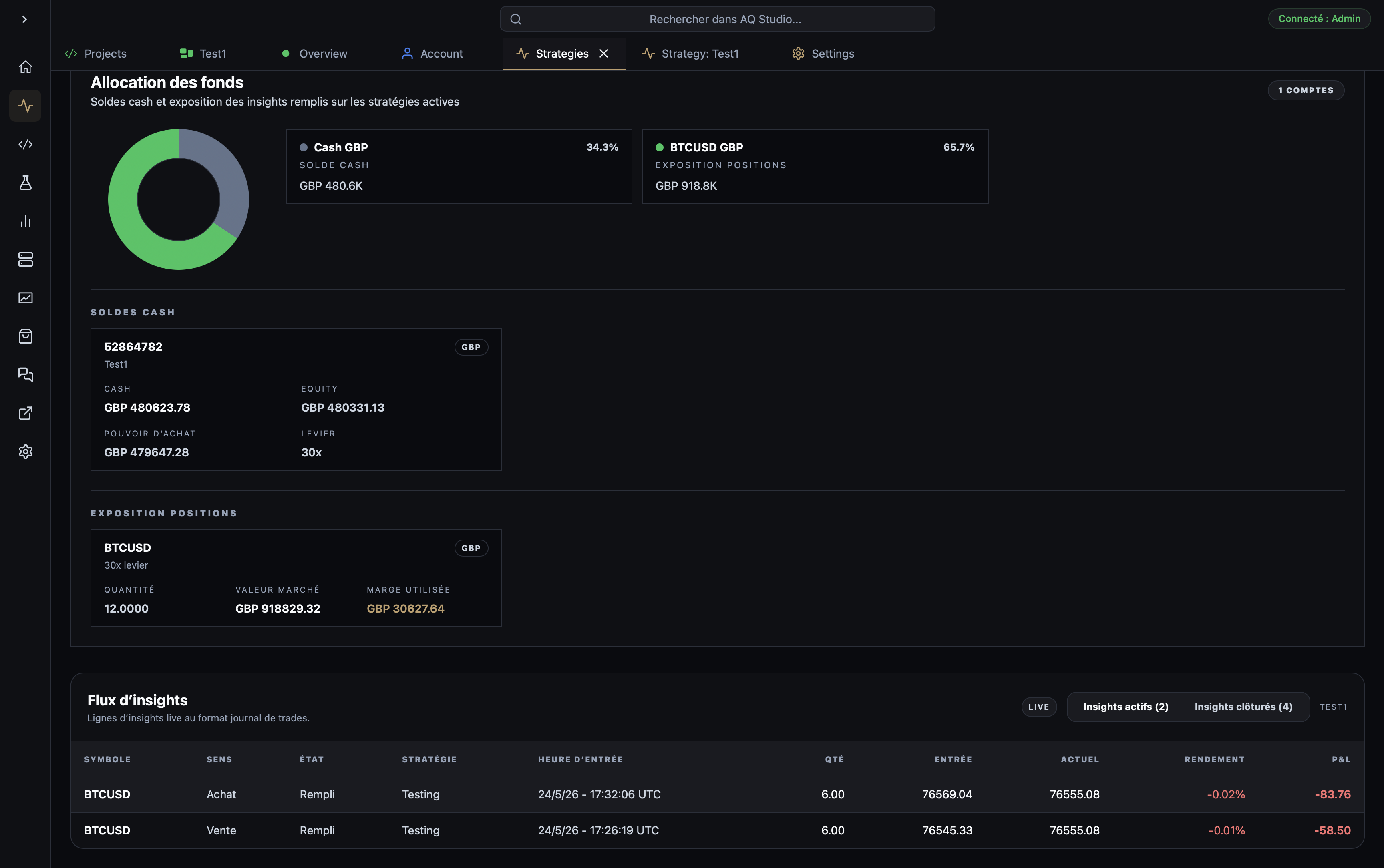Click the P&L value -58.50
Viewport: 1384px width, 868px height.
point(1332,831)
